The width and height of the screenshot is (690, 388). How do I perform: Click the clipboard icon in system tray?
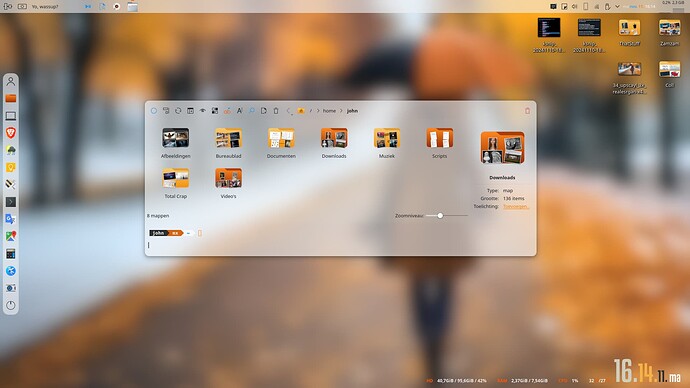point(607,6)
